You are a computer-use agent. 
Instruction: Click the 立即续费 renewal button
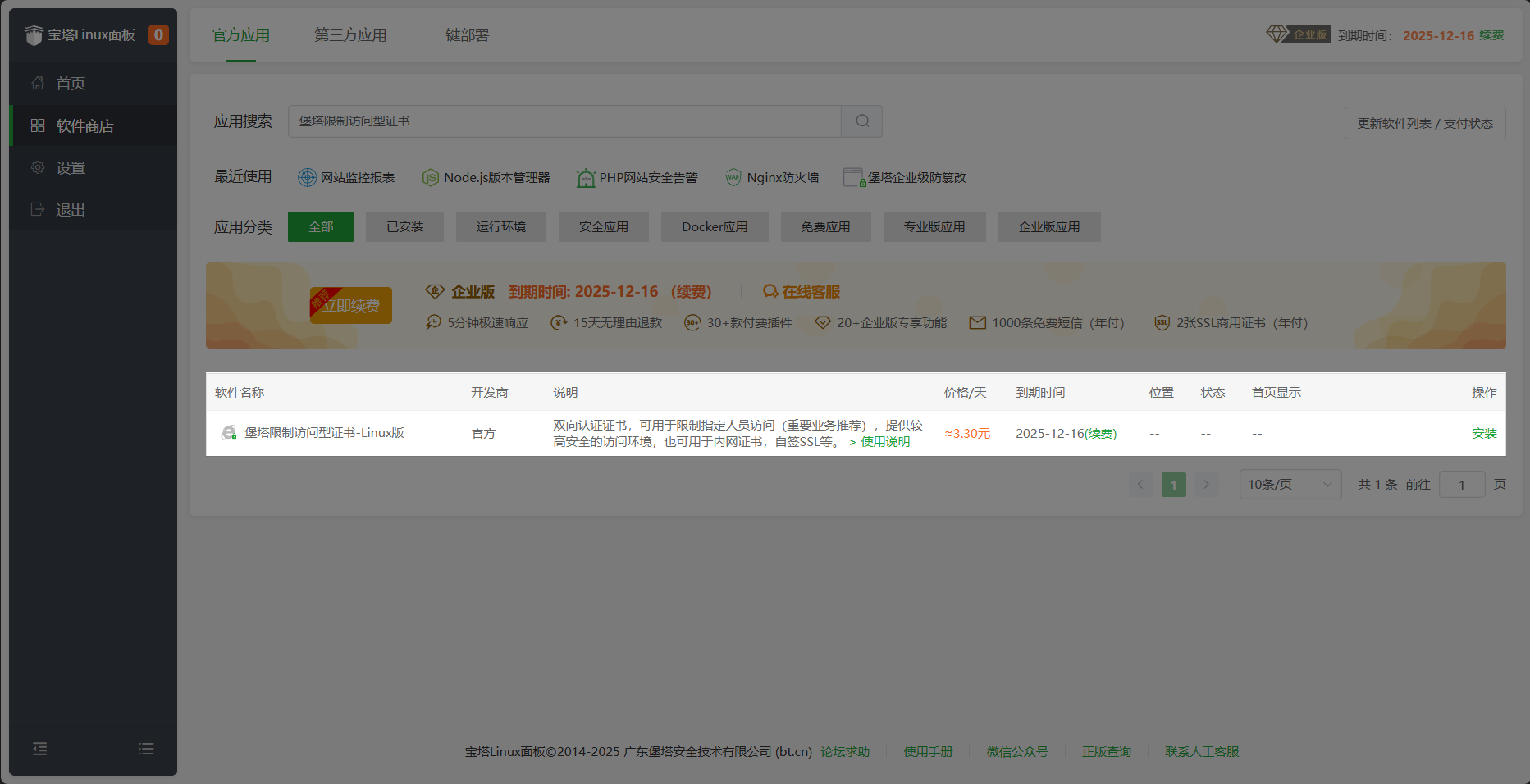click(351, 305)
